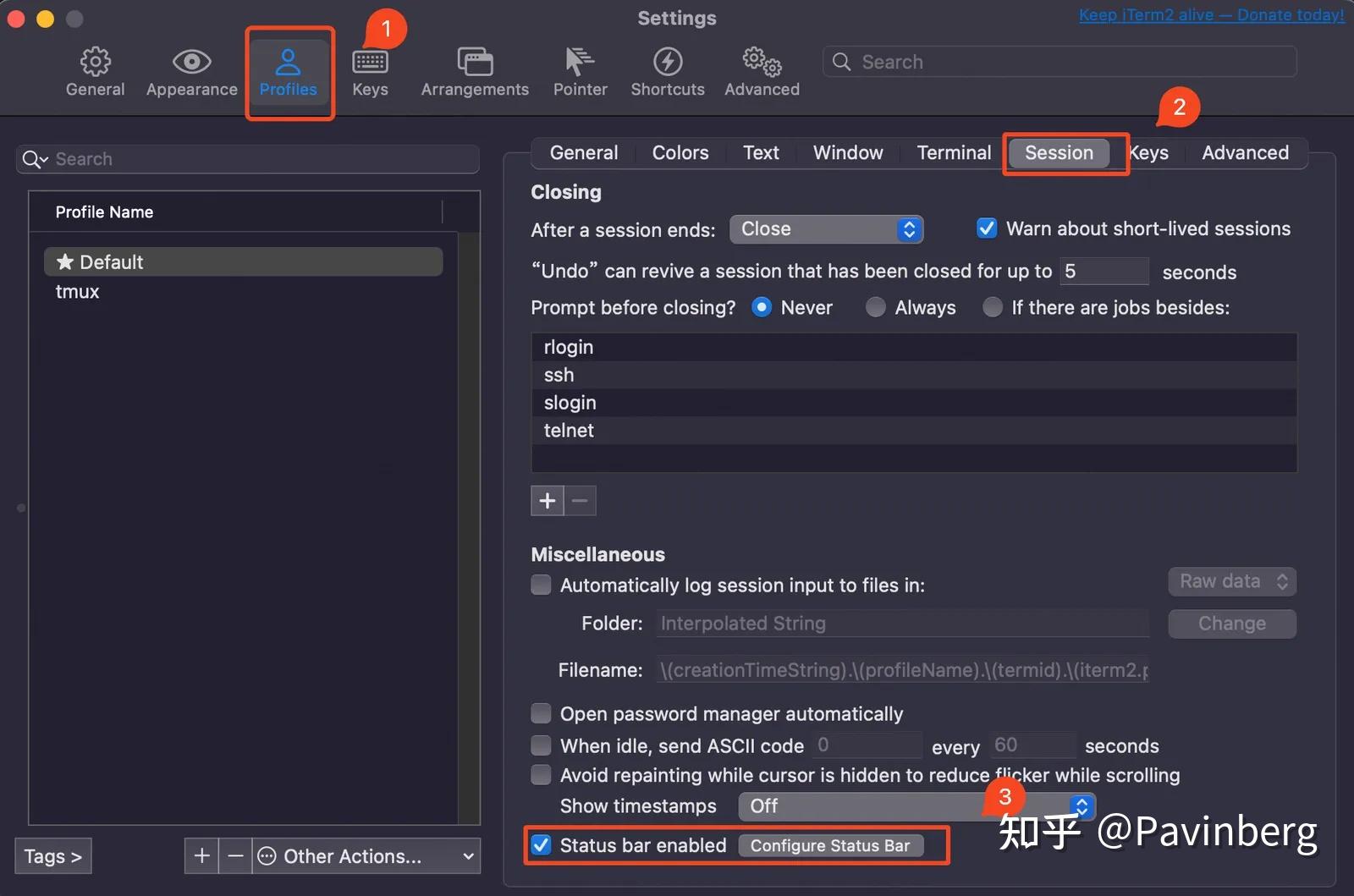Select the Always radio for prompt before closing
The height and width of the screenshot is (896, 1354).
coord(875,307)
